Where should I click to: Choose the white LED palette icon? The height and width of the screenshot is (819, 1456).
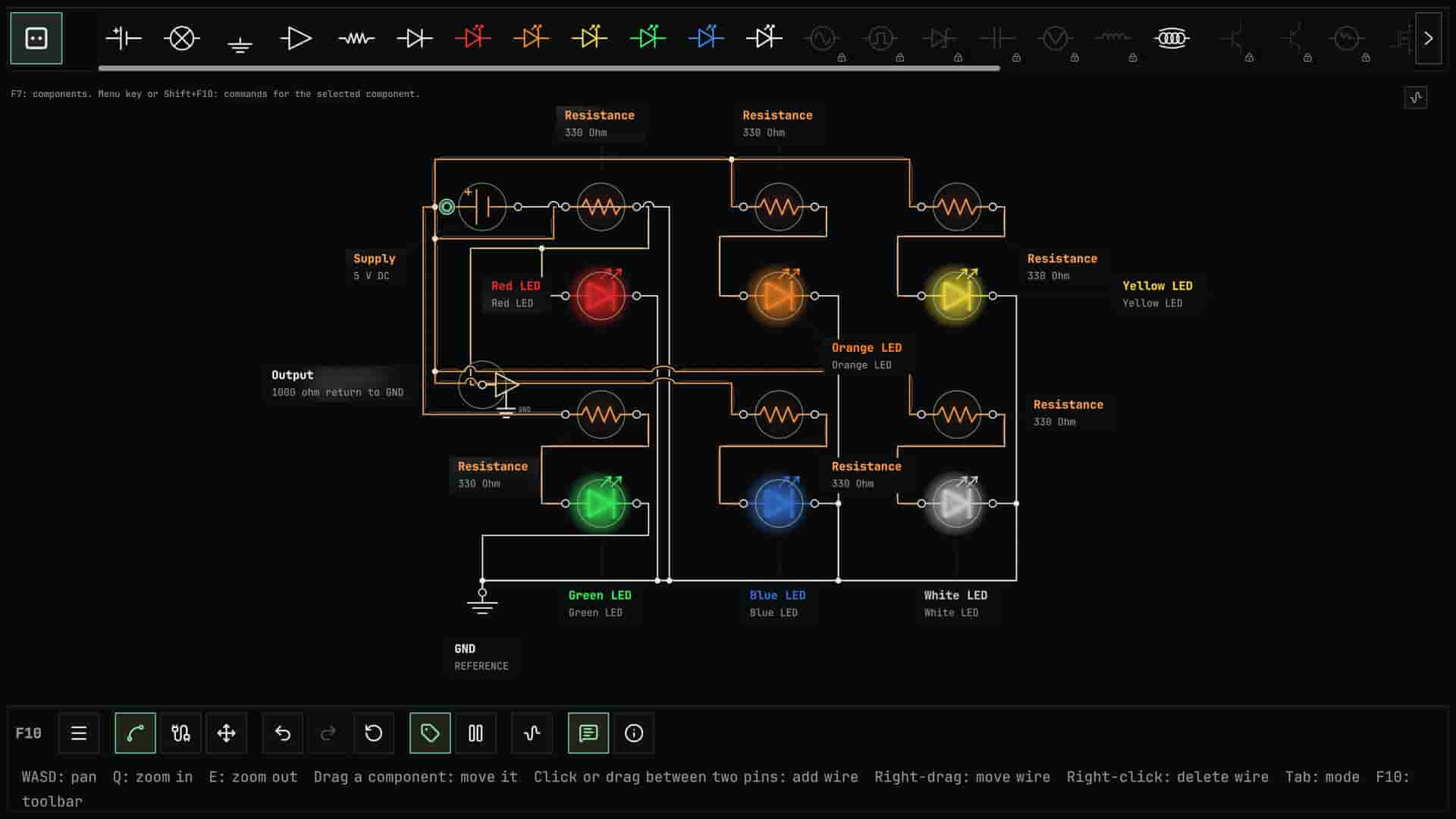(764, 38)
